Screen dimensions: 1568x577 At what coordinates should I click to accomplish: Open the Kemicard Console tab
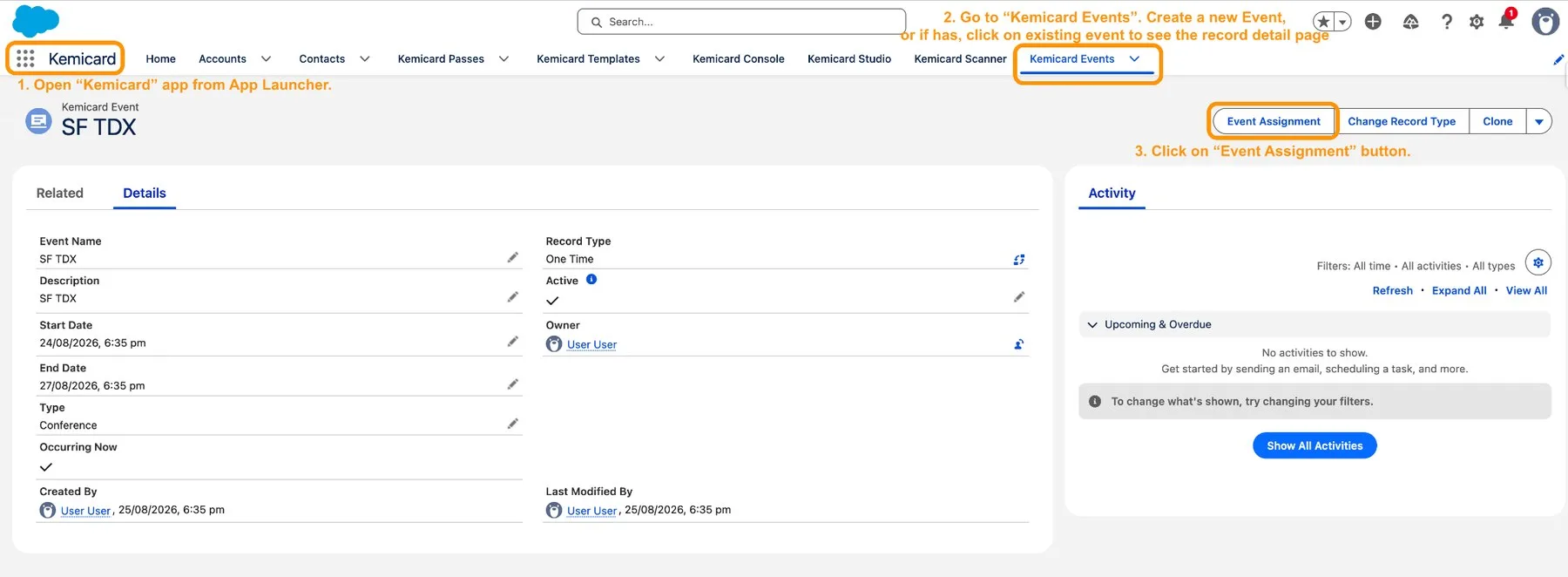(x=739, y=59)
